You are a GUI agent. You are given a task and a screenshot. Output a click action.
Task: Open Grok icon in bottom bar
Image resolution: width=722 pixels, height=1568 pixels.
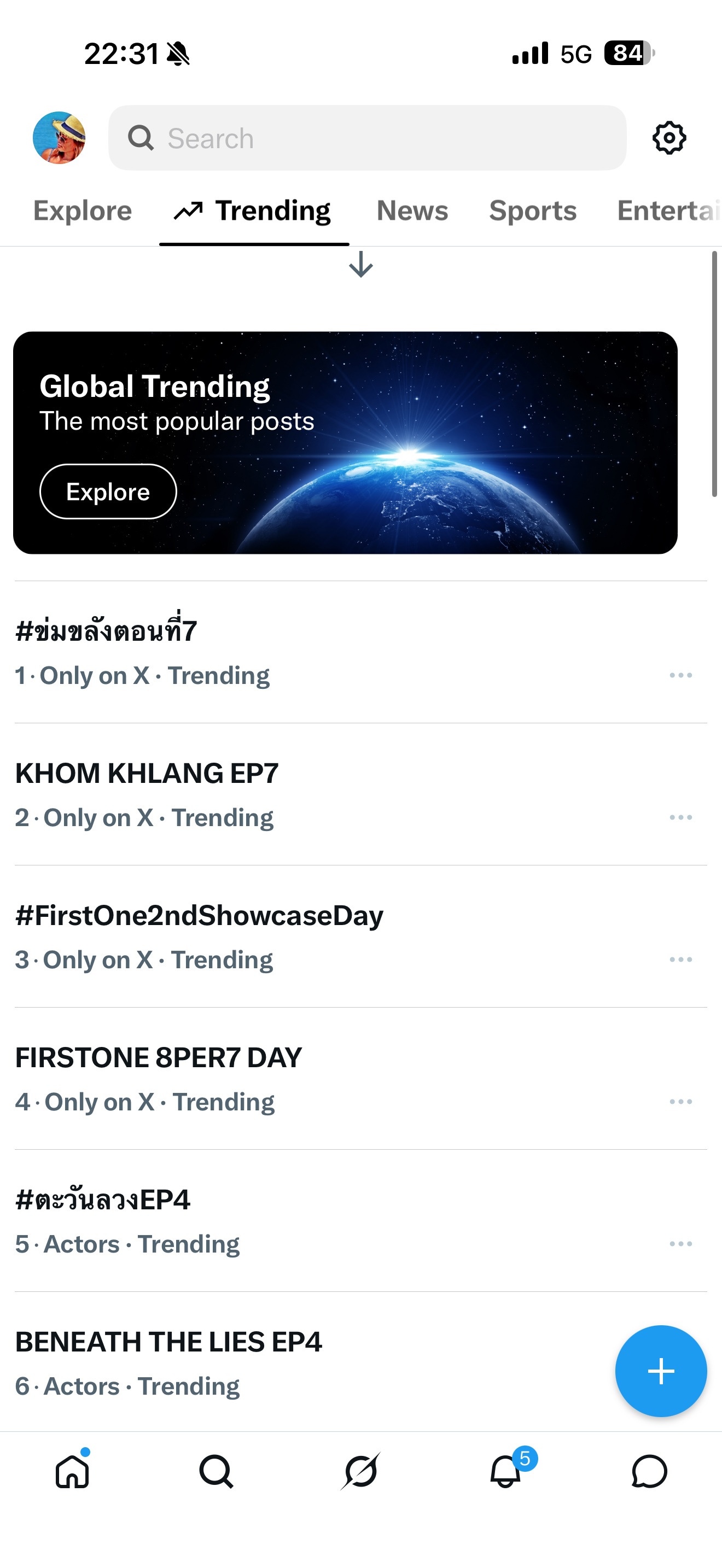coord(361,1471)
